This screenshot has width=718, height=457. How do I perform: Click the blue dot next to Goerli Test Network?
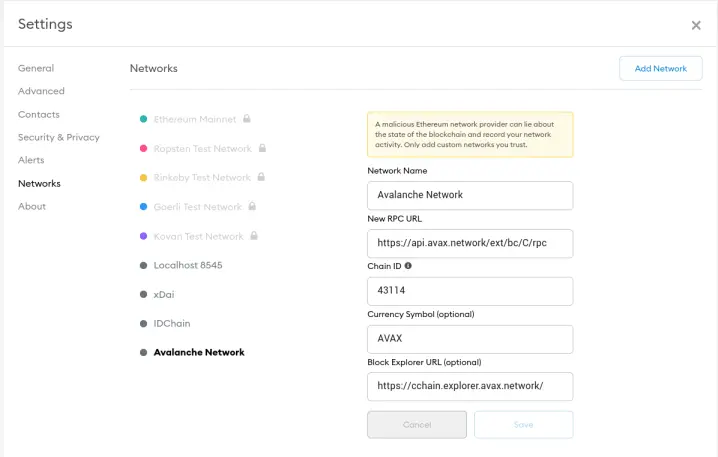point(143,207)
